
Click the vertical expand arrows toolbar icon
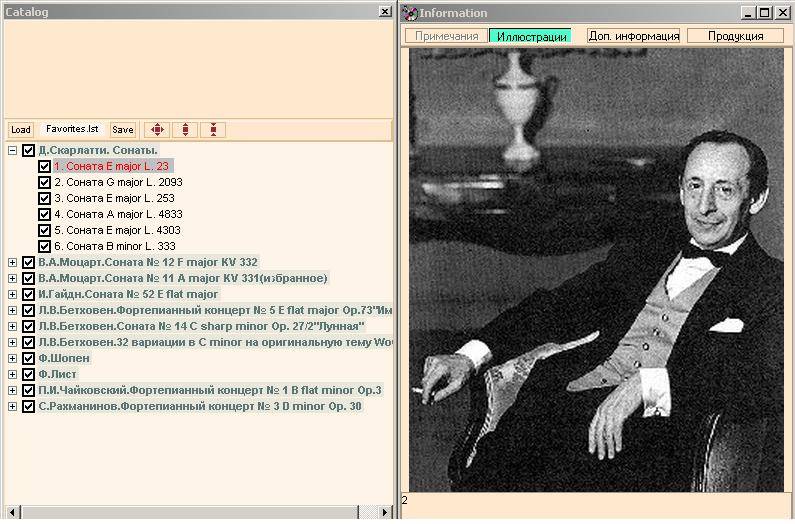point(185,130)
